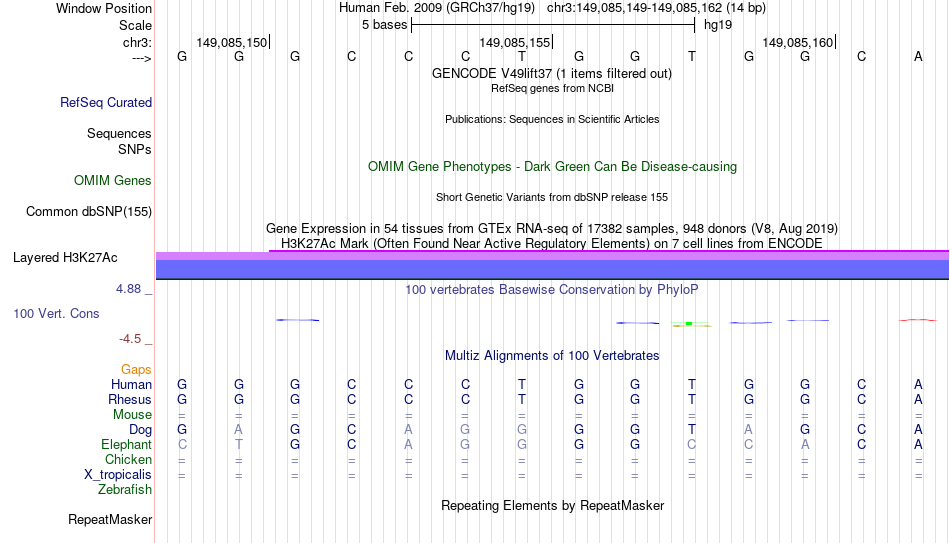The width and height of the screenshot is (950, 543).
Task: Click Human Feb. 2009 (GRCh37/hg19) assembly text
Action: point(437,8)
